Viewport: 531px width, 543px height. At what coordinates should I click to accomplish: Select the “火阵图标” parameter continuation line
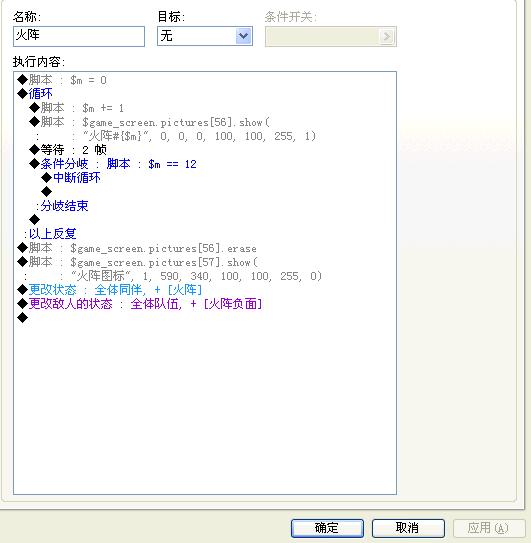click(x=173, y=276)
